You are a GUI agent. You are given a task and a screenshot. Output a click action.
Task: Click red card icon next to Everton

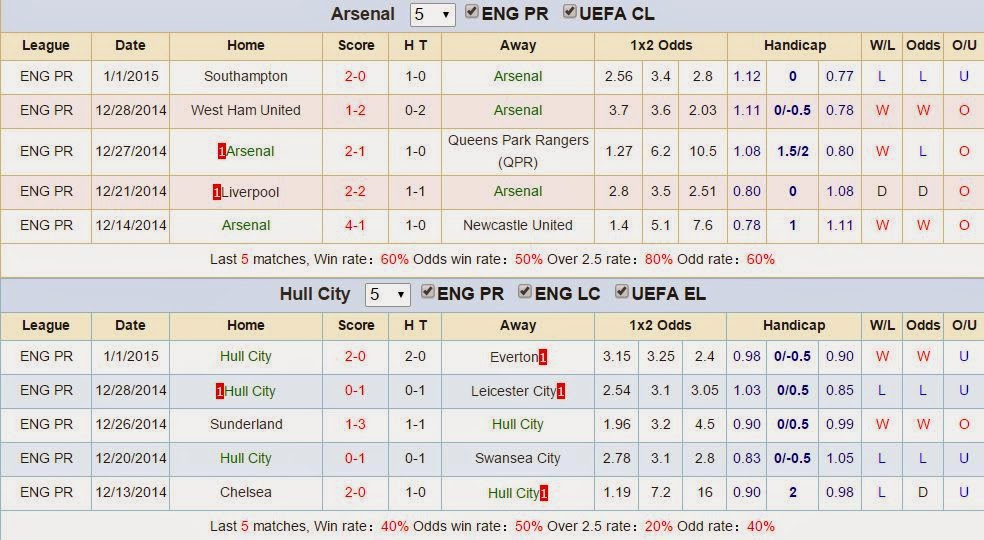pos(543,357)
